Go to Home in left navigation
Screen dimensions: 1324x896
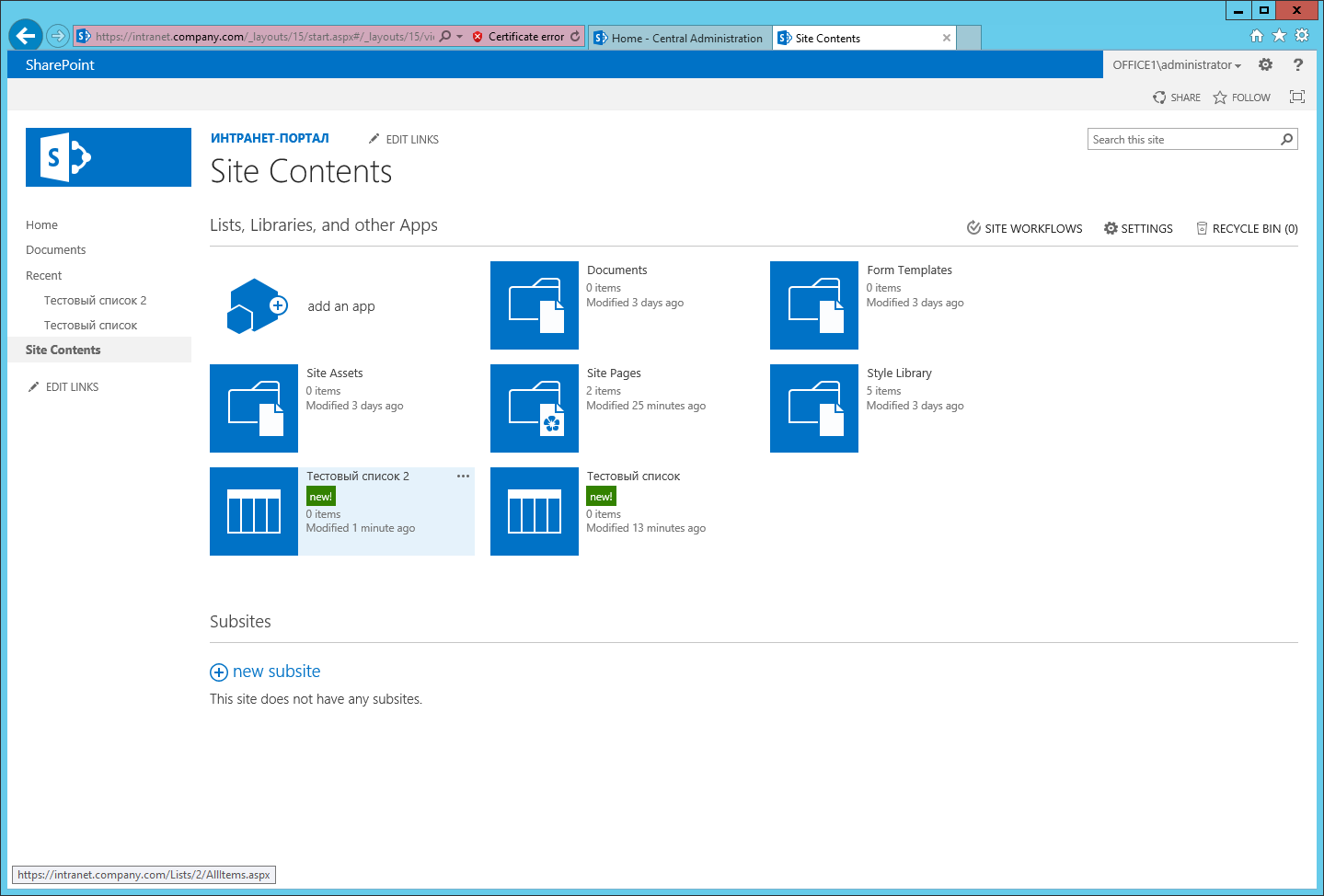click(41, 224)
